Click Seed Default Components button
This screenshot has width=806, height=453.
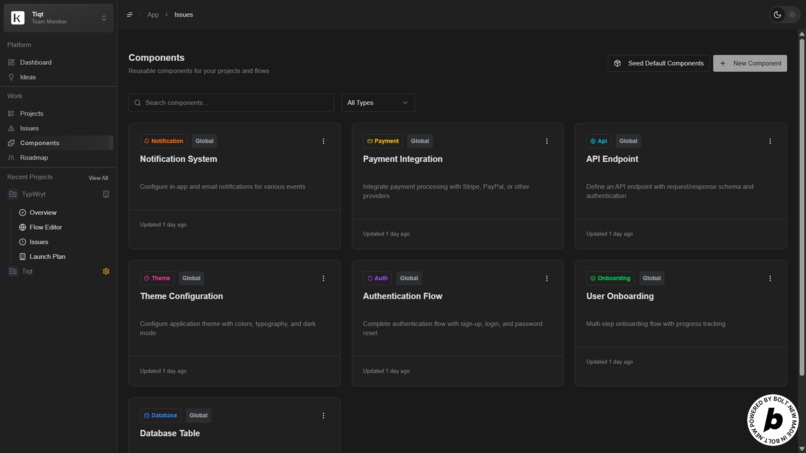(x=658, y=63)
